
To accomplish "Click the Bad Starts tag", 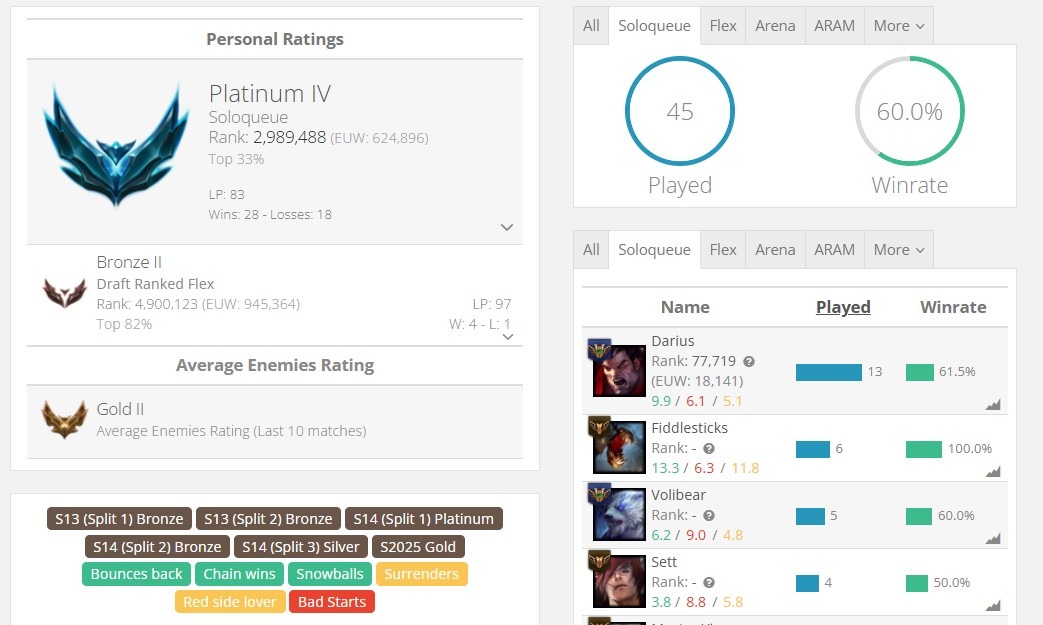I will tap(332, 602).
